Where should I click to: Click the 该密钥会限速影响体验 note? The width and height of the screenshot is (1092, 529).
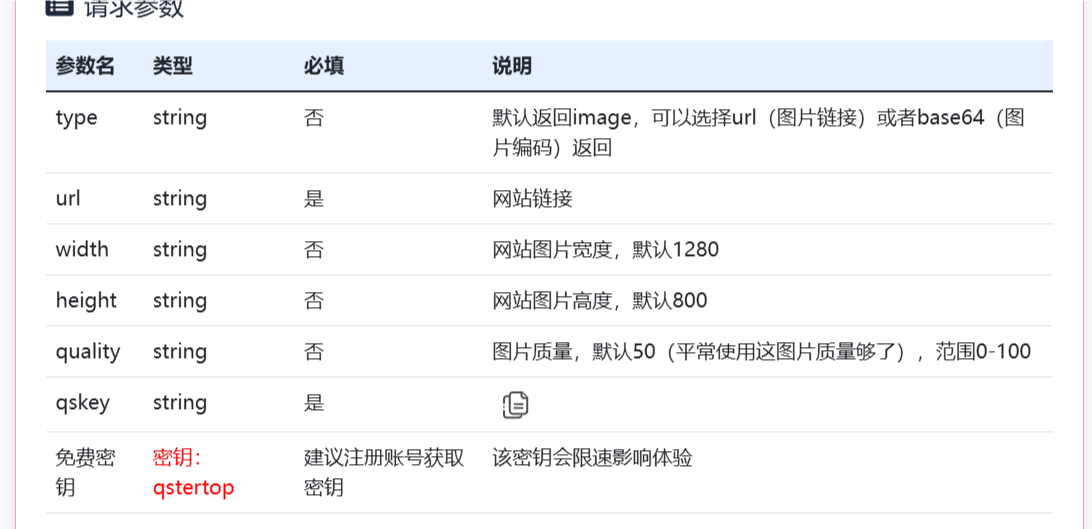592,458
